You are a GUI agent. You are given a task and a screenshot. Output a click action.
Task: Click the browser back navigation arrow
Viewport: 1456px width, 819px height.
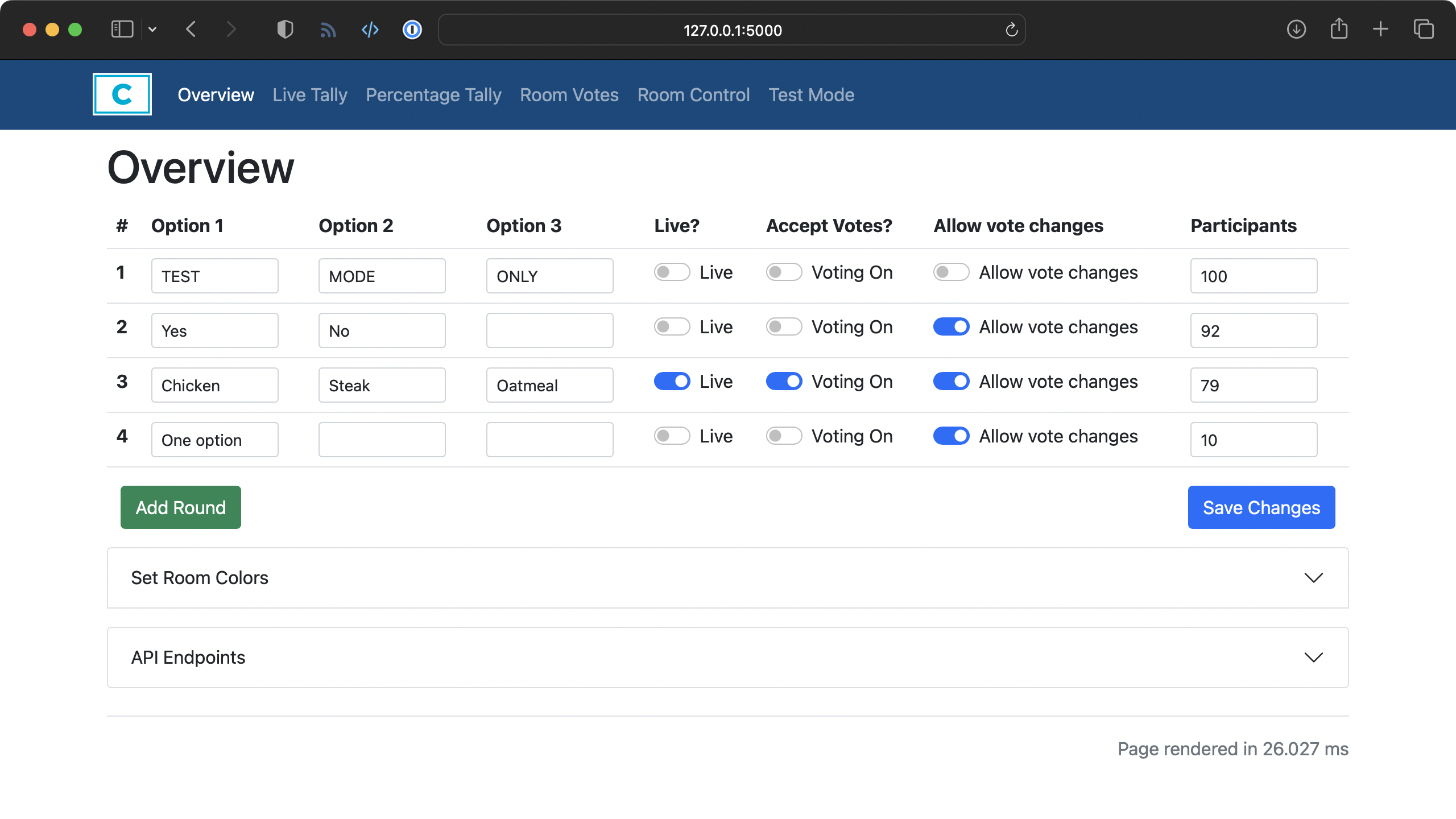coord(192,30)
